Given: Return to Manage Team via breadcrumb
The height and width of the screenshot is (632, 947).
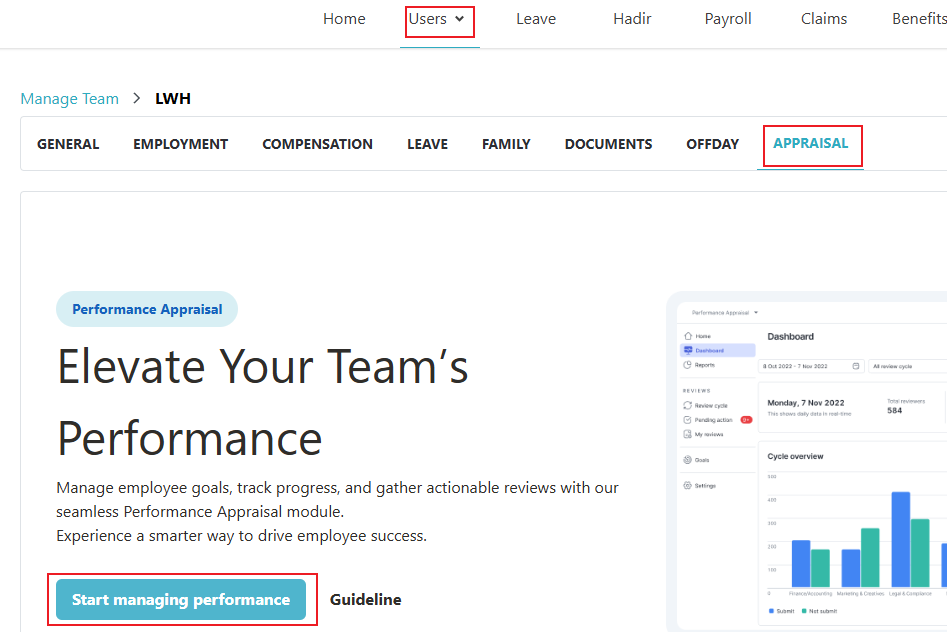Looking at the screenshot, I should tap(70, 99).
